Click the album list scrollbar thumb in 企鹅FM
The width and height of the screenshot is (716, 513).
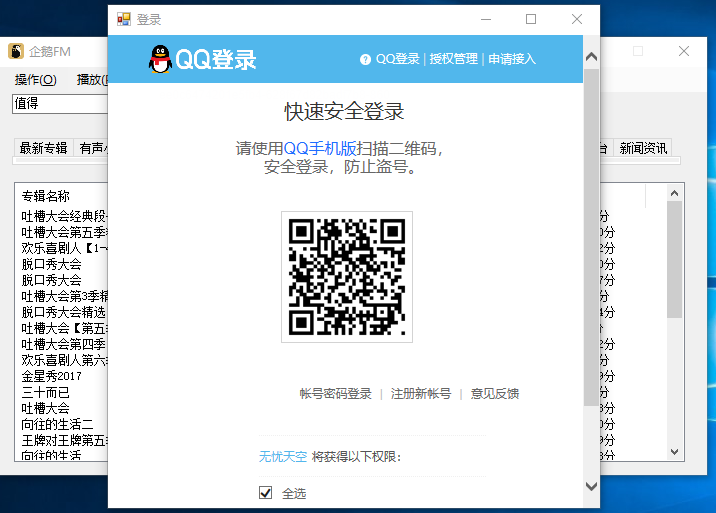pos(674,259)
